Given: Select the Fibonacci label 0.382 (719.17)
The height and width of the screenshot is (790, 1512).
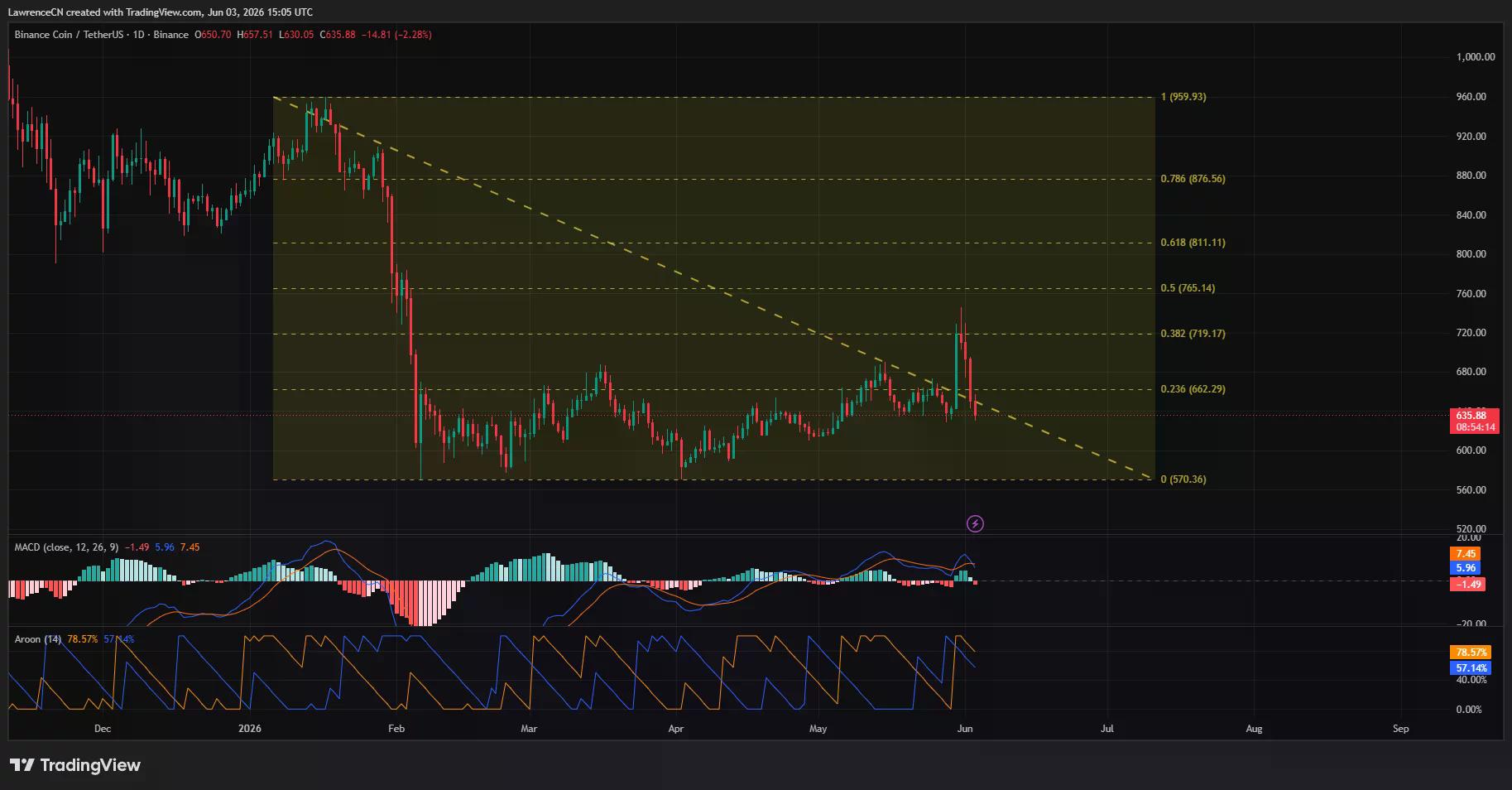Looking at the screenshot, I should [x=1193, y=334].
